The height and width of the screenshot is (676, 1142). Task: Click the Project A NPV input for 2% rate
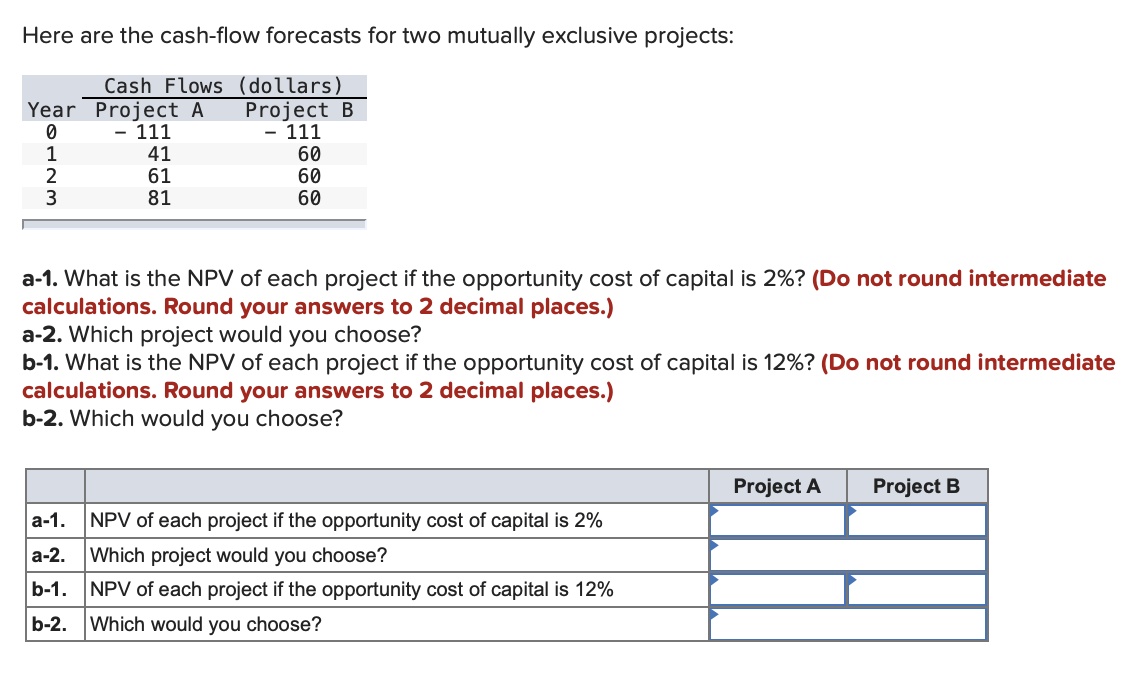(778, 520)
